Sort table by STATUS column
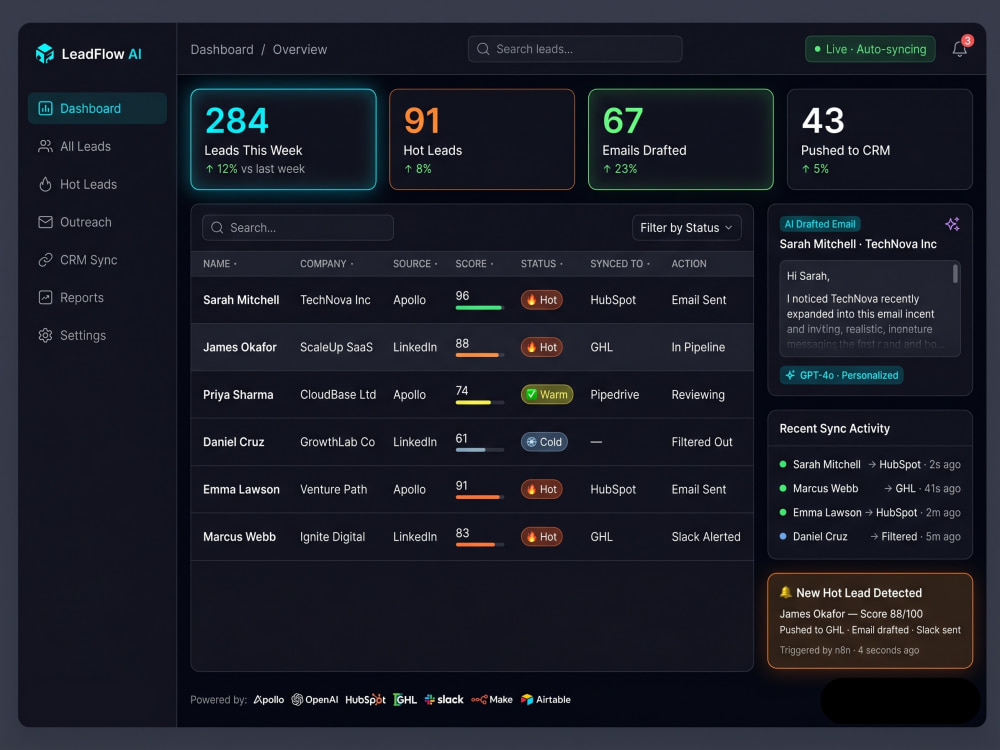Screen dimensions: 1000x750 tap(541, 263)
